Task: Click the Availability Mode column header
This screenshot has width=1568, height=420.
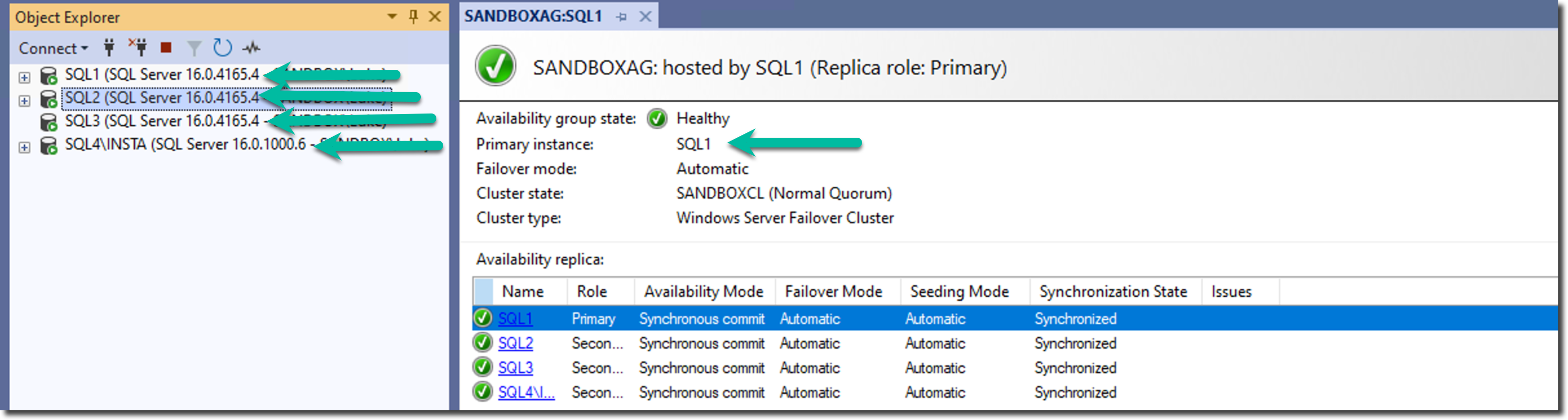Action: click(703, 291)
